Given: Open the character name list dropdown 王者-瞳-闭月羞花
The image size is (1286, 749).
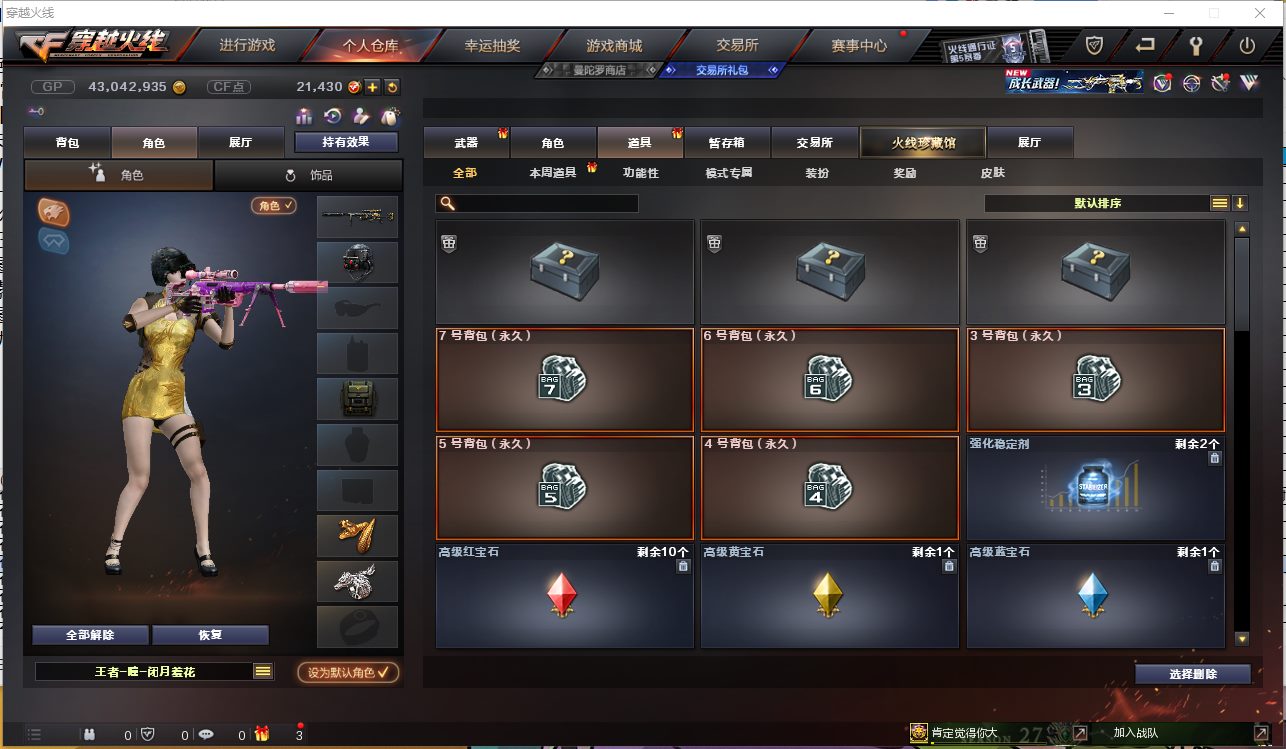Looking at the screenshot, I should (263, 672).
